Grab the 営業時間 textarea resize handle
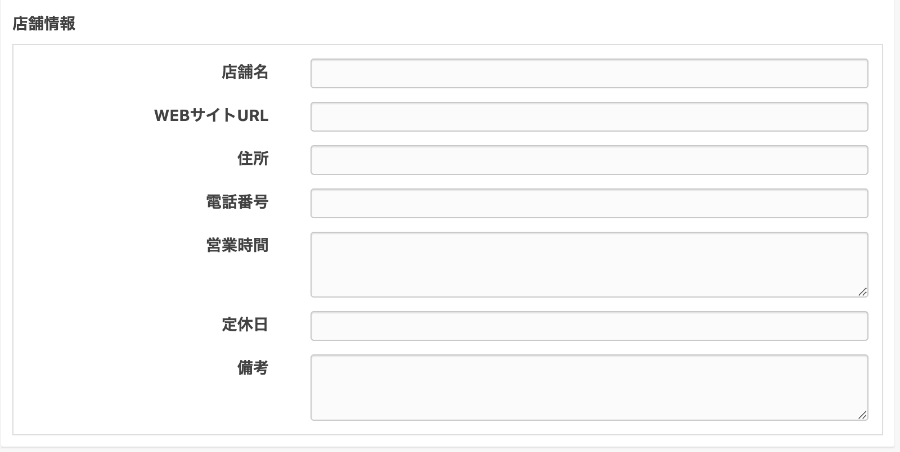Image resolution: width=900 pixels, height=452 pixels. (862, 291)
